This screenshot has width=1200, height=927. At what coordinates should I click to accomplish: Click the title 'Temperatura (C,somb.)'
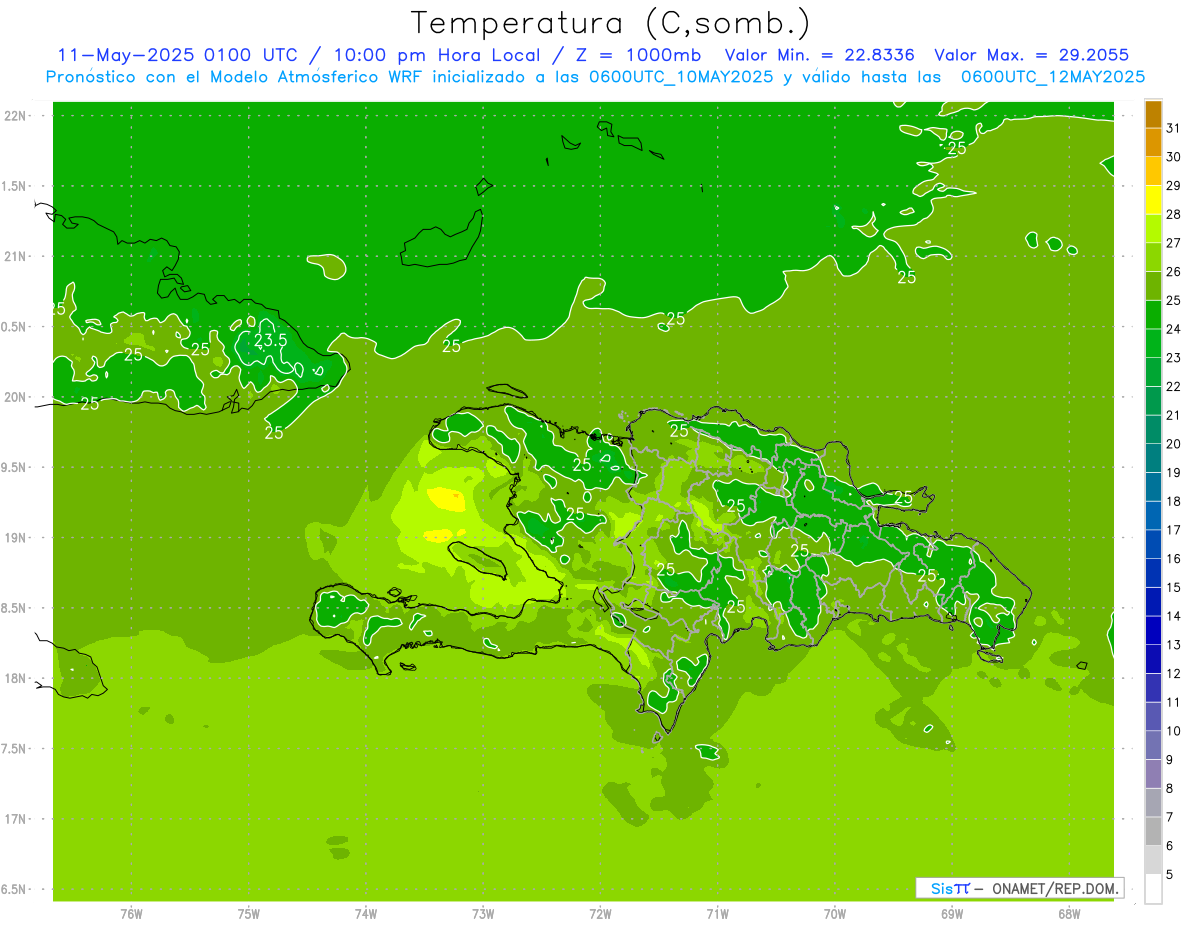611,24
